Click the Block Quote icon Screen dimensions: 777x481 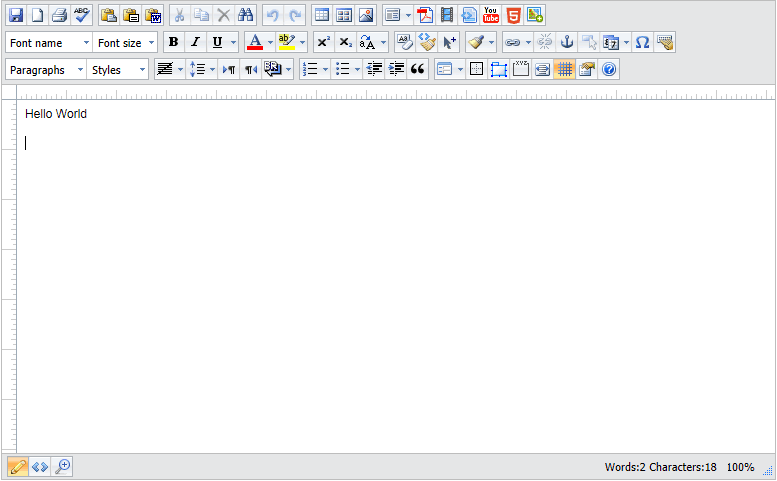pyautogui.click(x=418, y=69)
